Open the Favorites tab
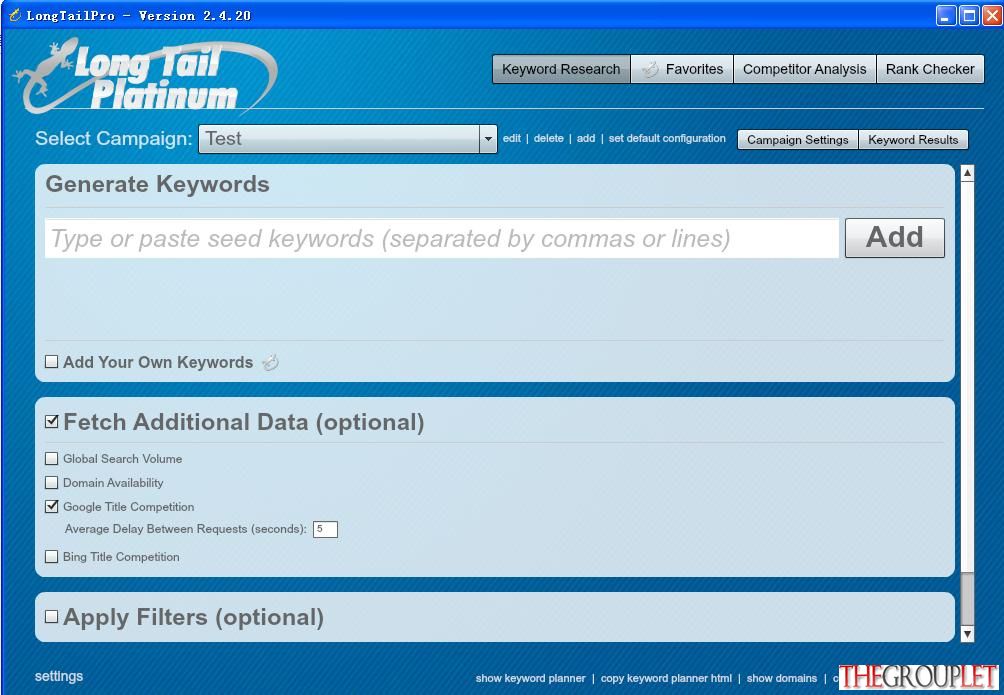 point(682,69)
